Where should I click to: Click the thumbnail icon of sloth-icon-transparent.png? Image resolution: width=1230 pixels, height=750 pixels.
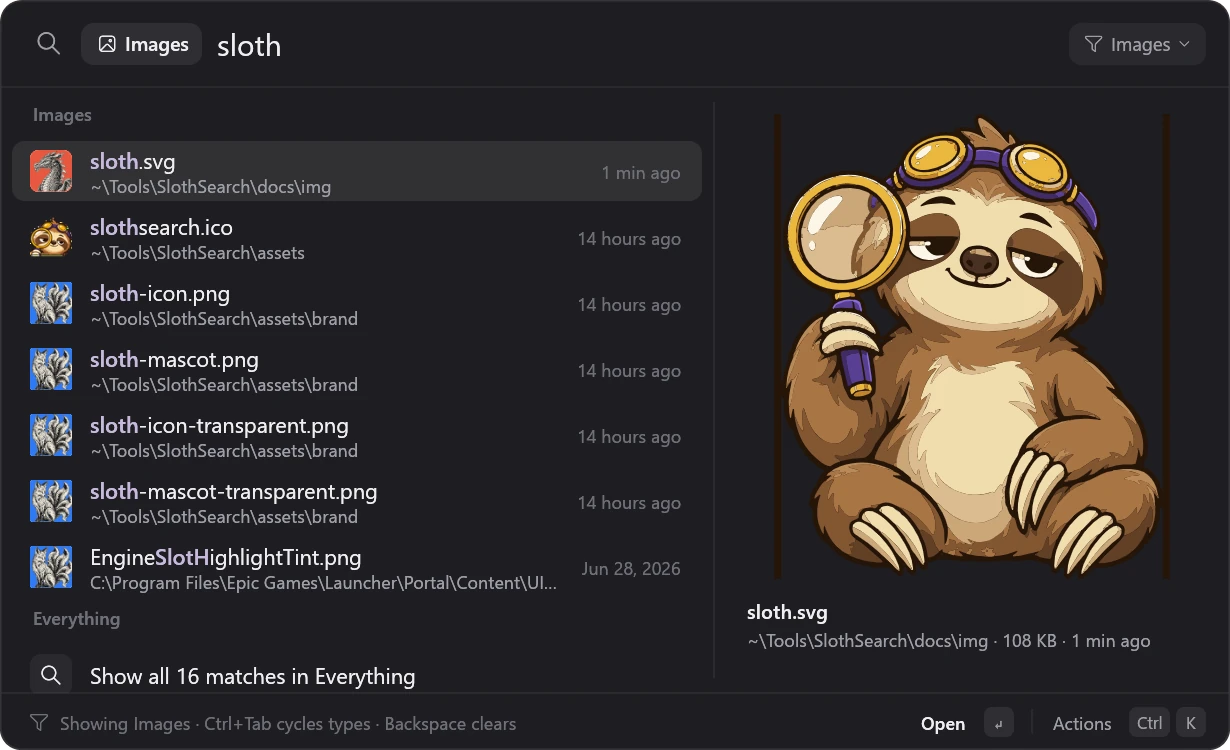[x=51, y=435]
